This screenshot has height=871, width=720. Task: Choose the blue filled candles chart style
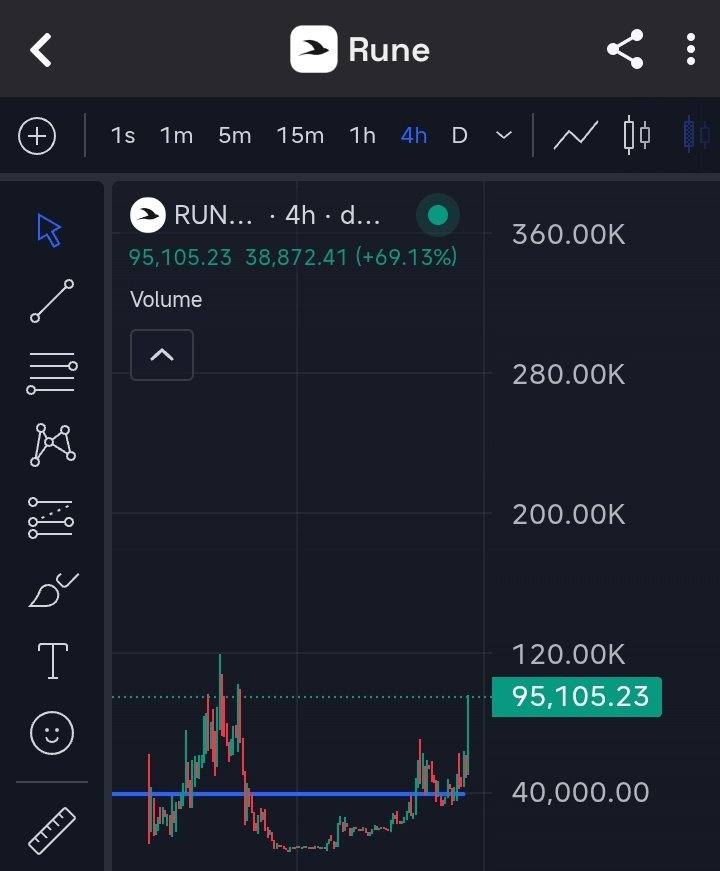pyautogui.click(x=696, y=135)
